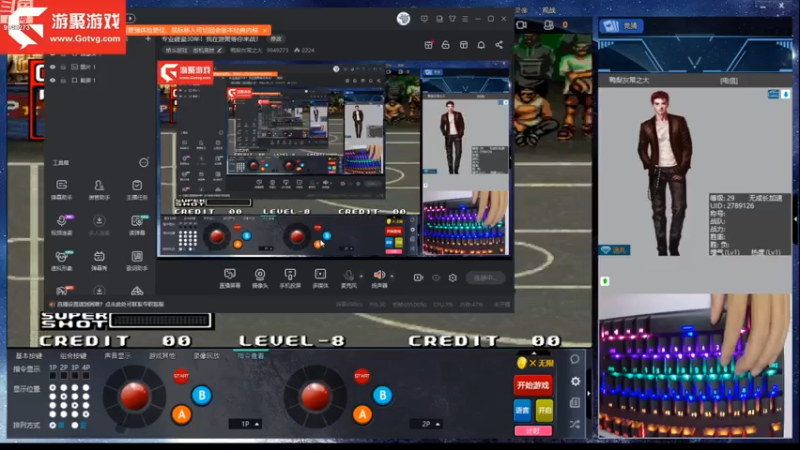Click the gift box icon with red dot
Viewport: 800px width, 450px height.
coord(429,45)
